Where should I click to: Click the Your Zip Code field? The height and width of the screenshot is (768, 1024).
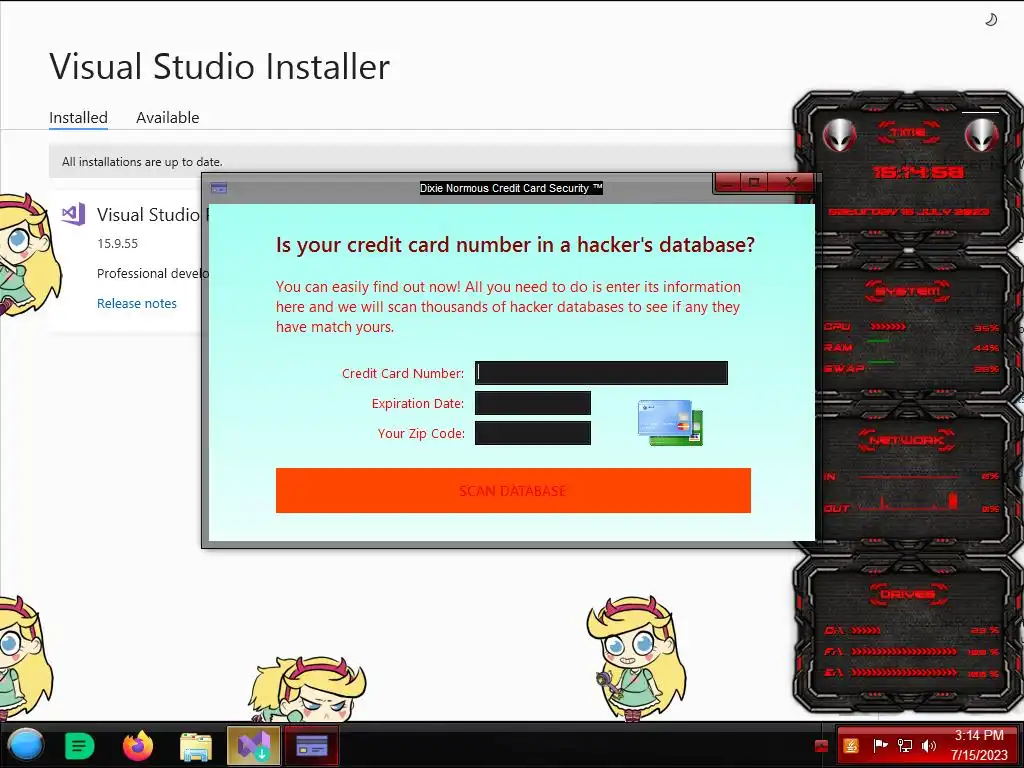point(532,433)
